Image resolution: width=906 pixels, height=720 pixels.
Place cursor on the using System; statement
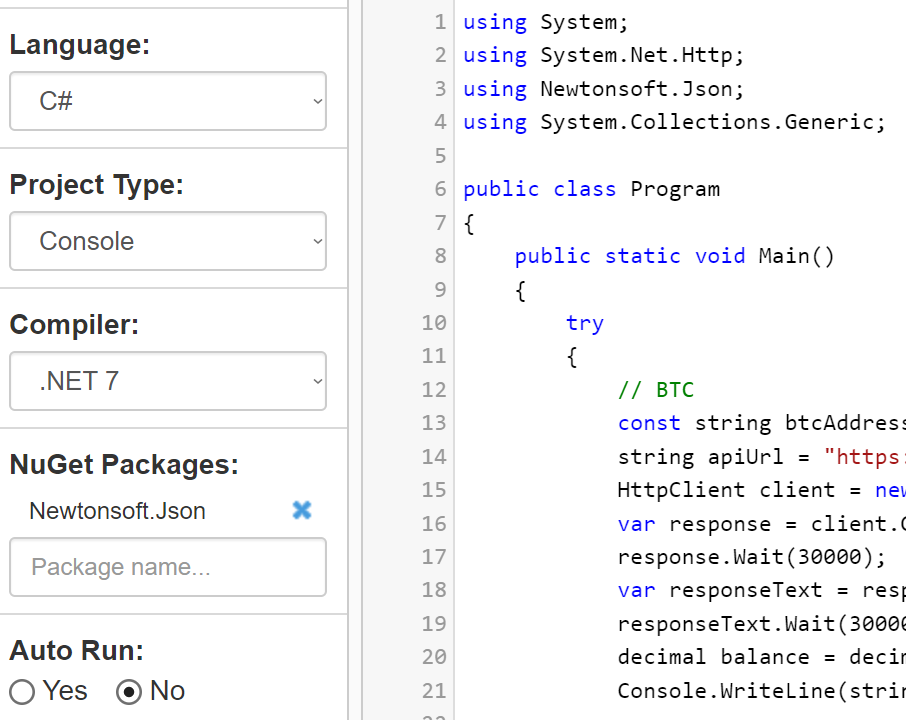(x=545, y=21)
